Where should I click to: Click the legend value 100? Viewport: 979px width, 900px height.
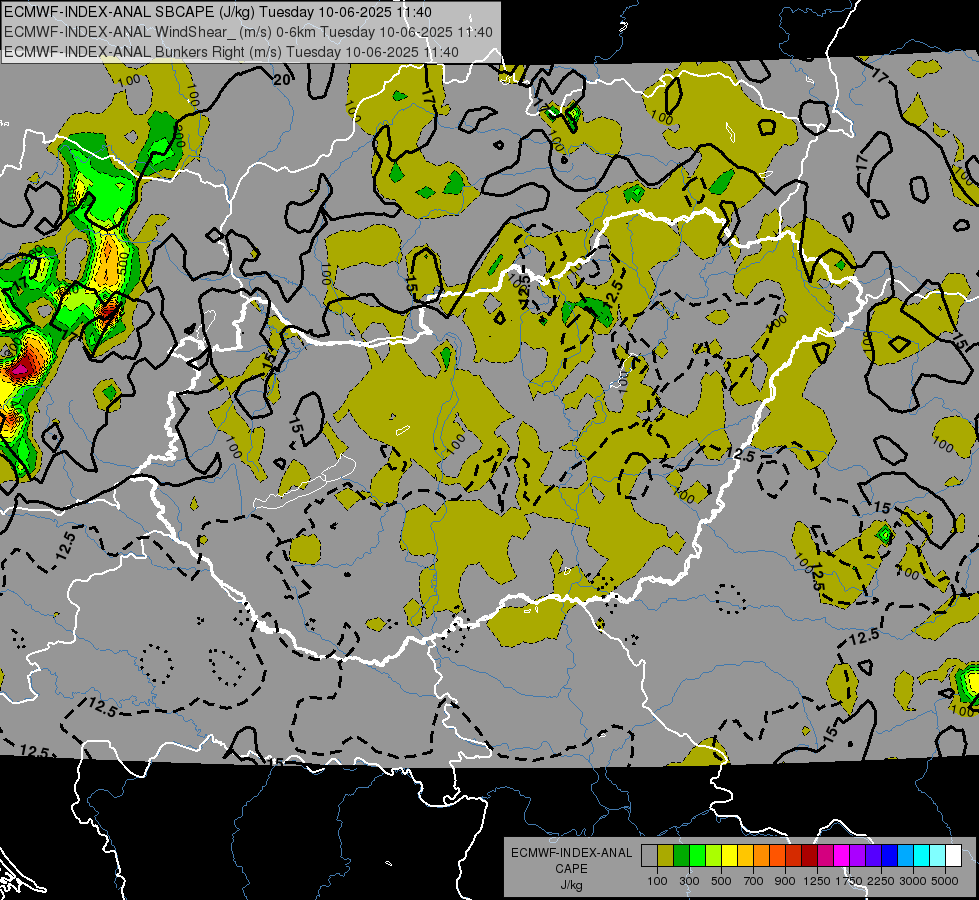point(657,881)
